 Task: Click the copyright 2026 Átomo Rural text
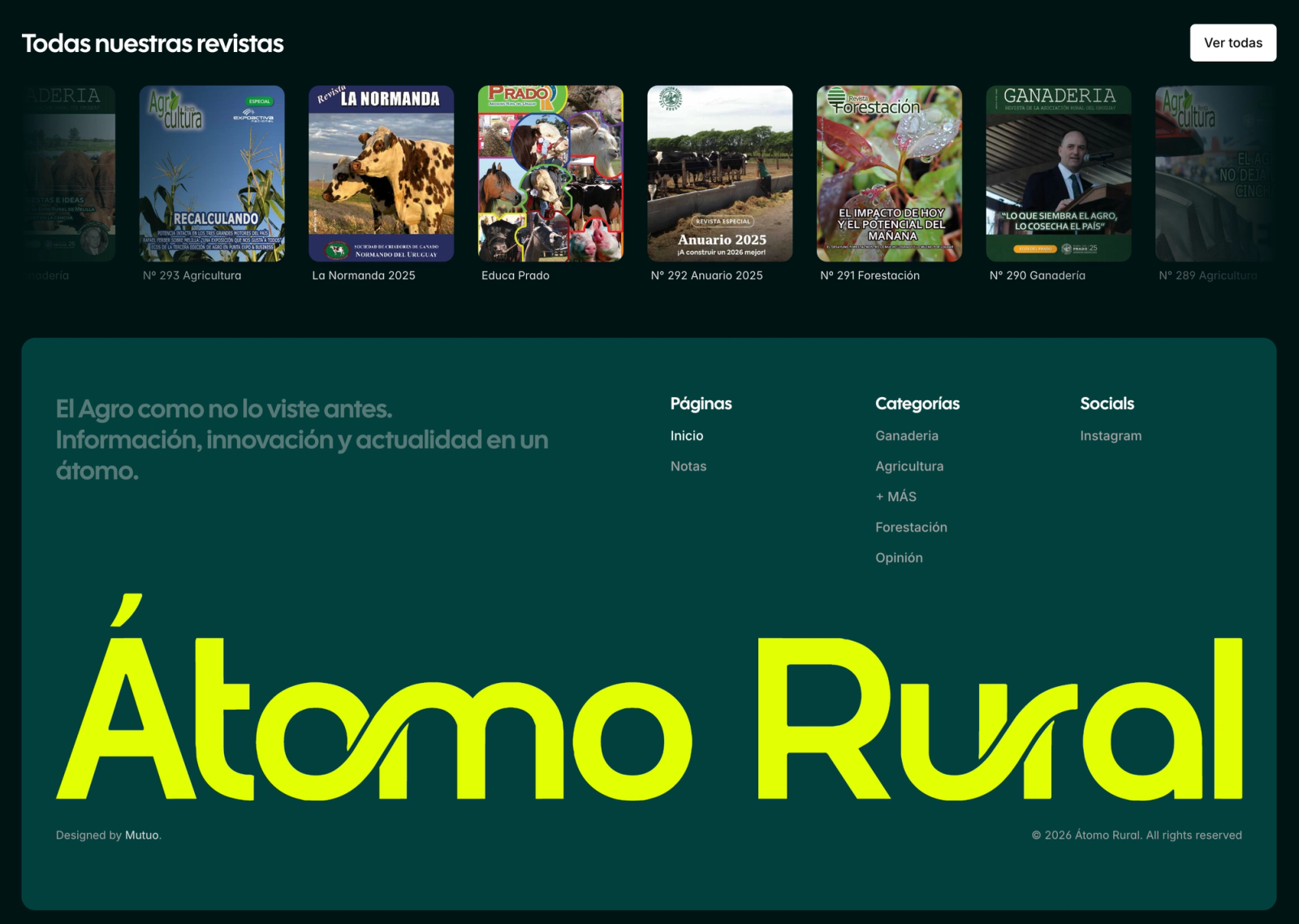point(1137,835)
